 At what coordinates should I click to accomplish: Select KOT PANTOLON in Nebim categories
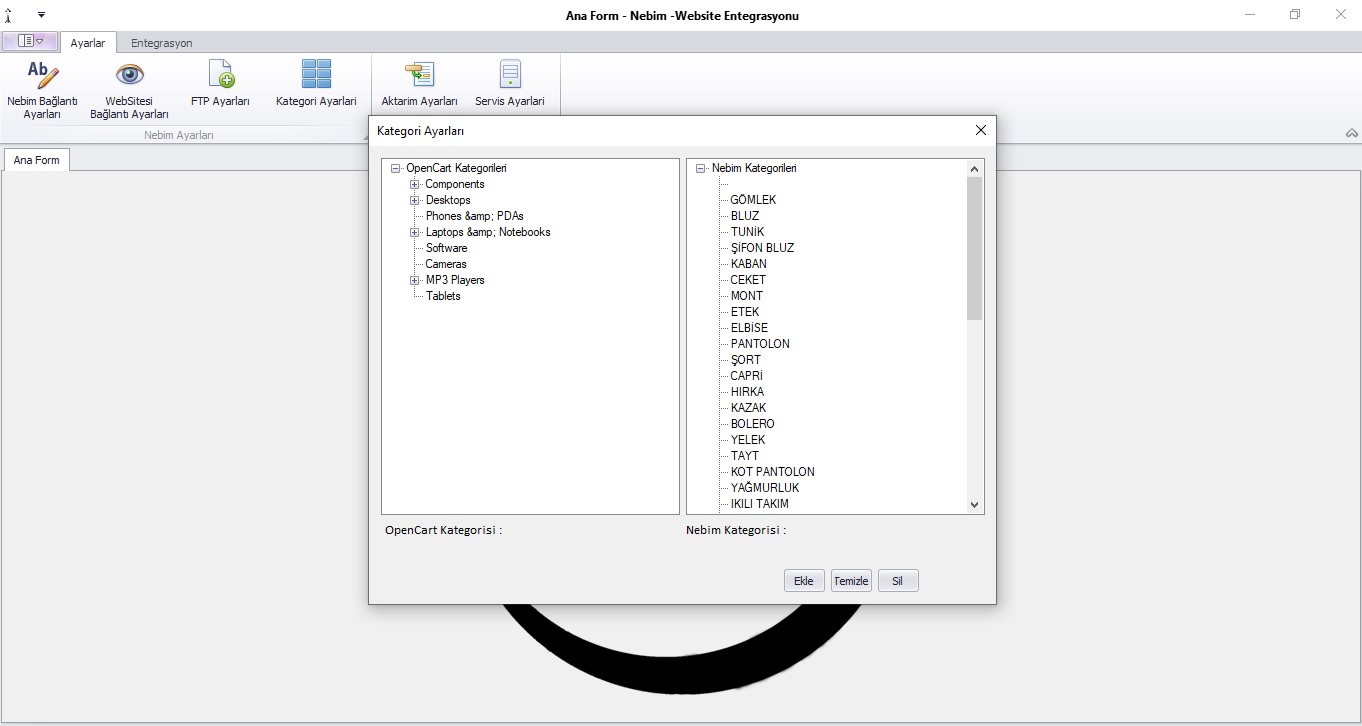coord(772,472)
